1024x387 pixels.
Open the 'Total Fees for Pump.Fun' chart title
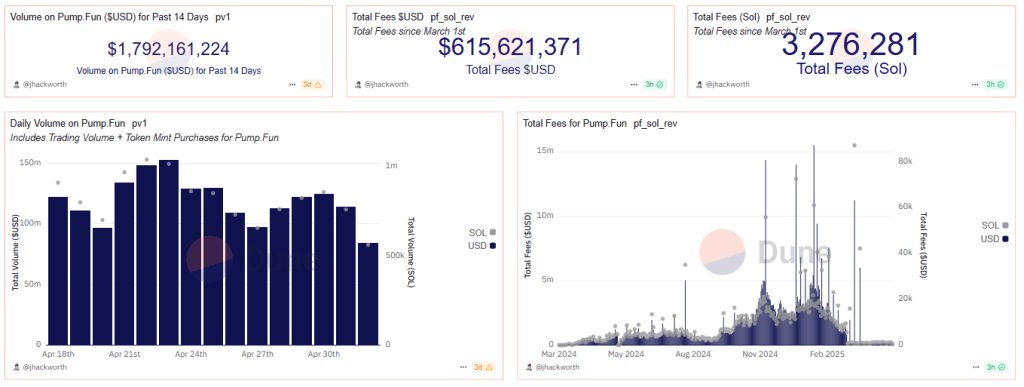coord(575,123)
